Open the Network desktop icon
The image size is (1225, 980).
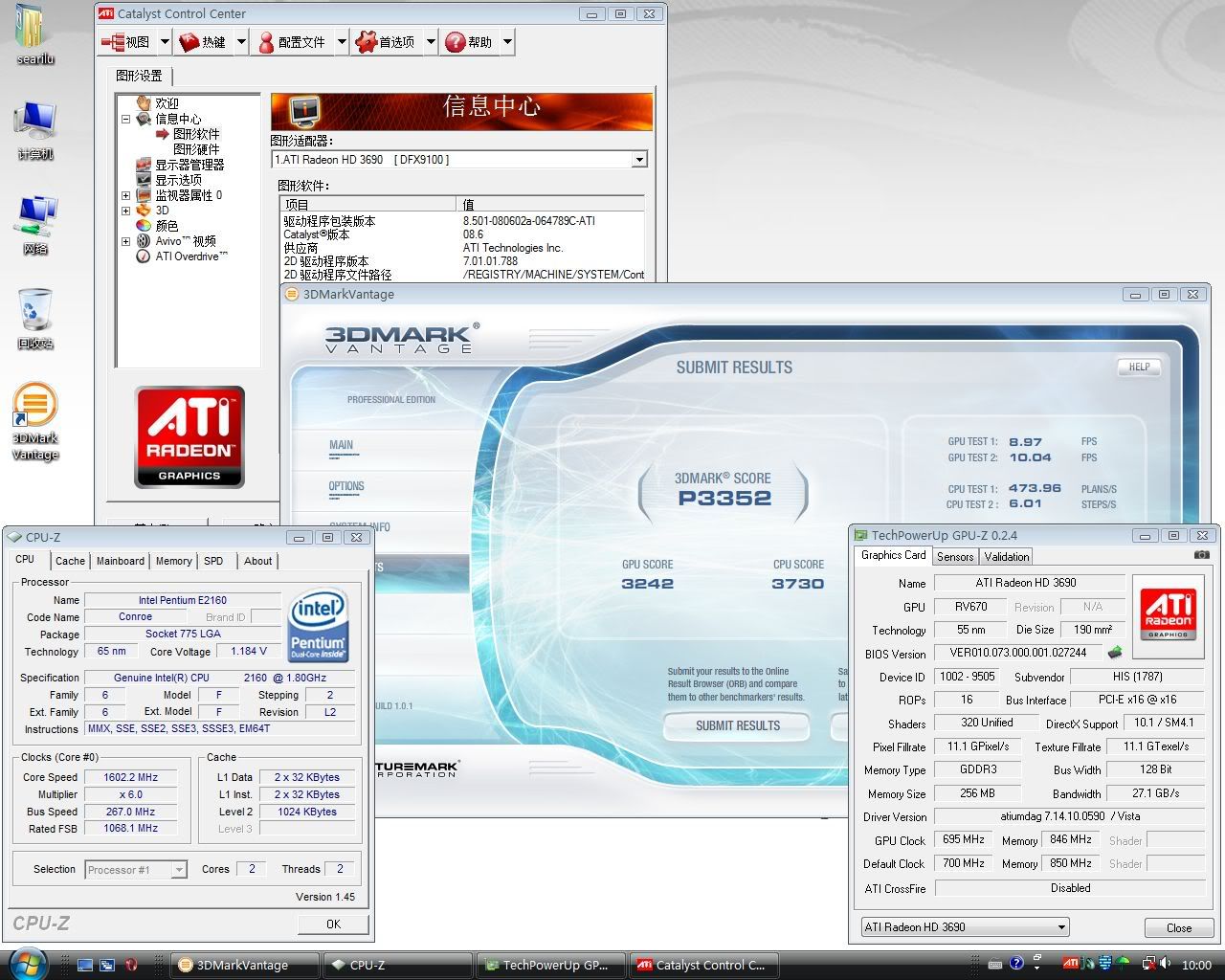coord(34,224)
